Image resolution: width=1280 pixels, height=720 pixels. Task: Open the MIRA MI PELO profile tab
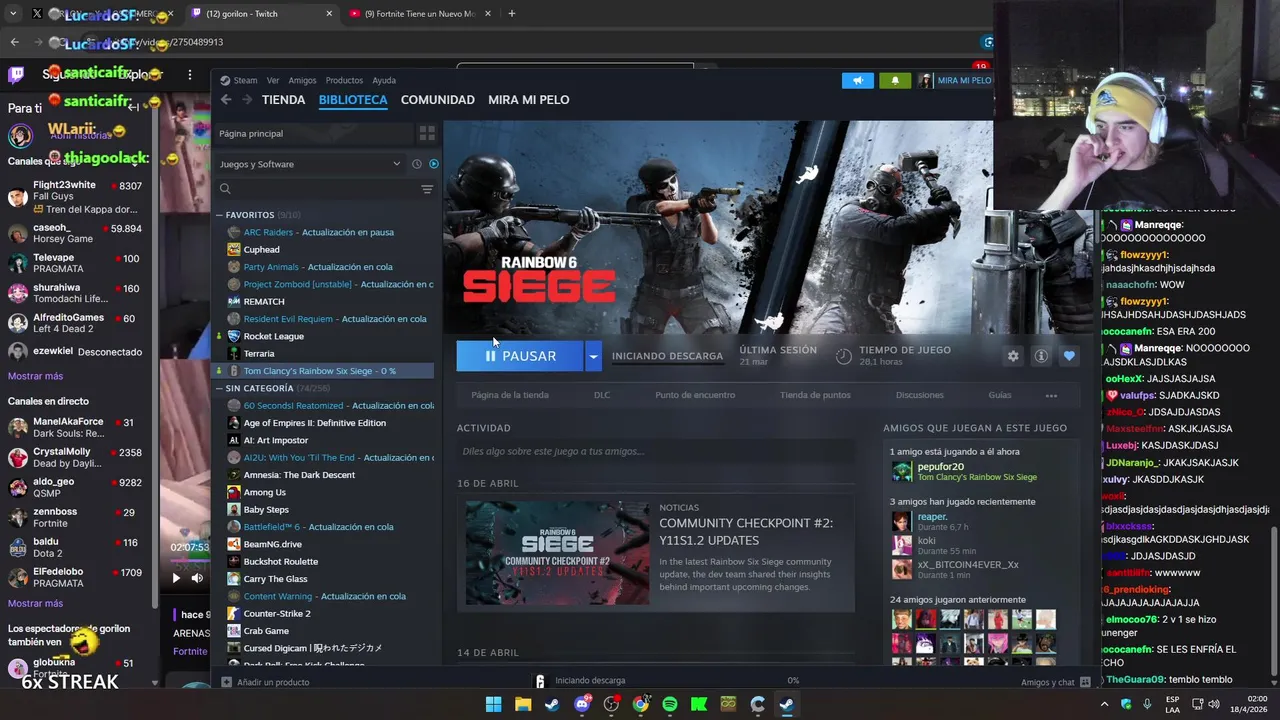[528, 100]
